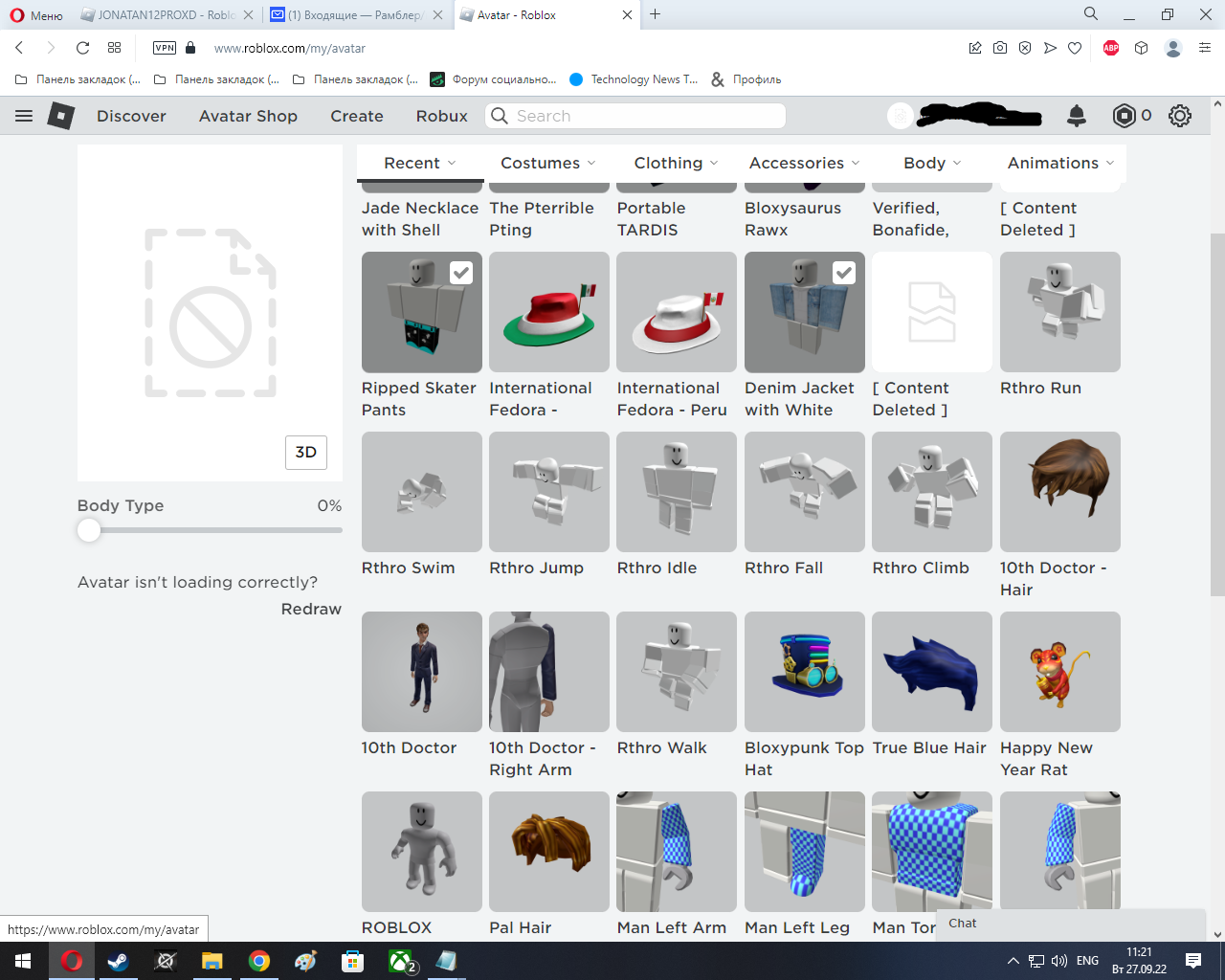Open the Opera Меню menu
The width and height of the screenshot is (1225, 980).
point(36,15)
